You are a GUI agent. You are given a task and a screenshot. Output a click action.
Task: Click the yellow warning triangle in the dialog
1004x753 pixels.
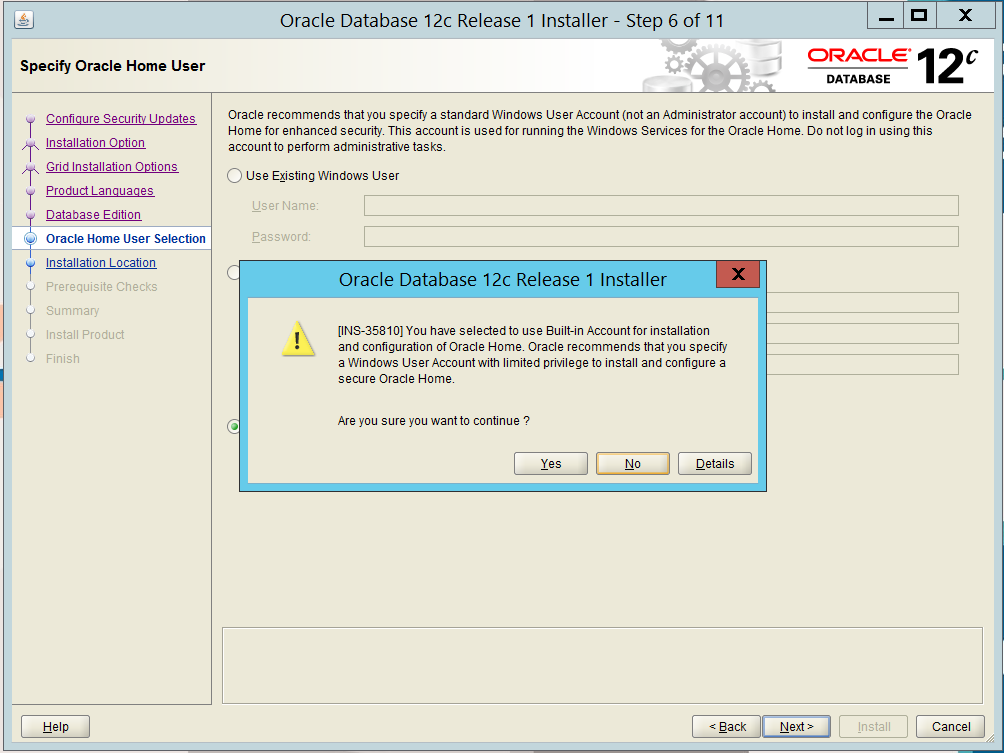[297, 340]
